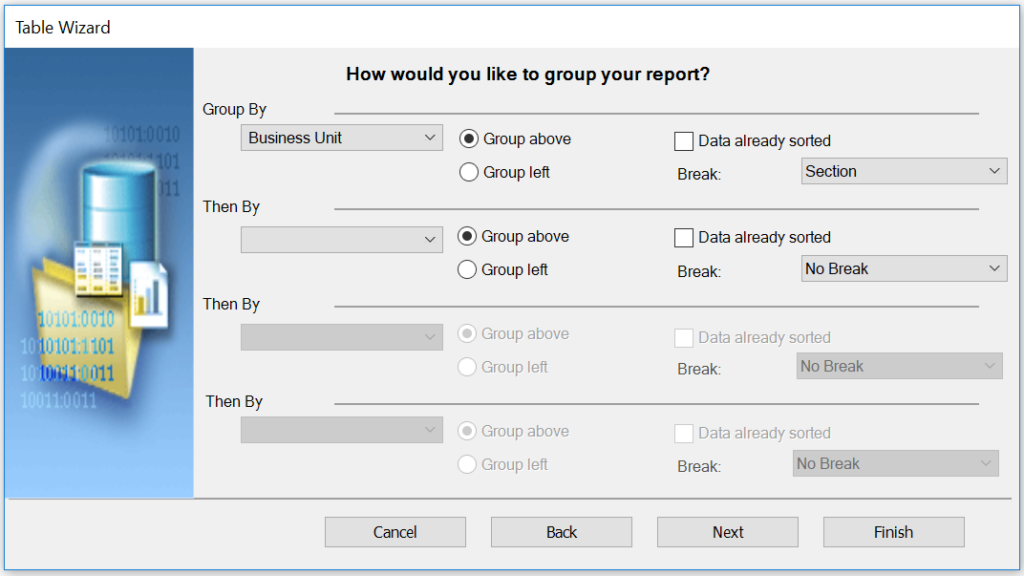The width and height of the screenshot is (1024, 576).
Task: Open the third Then By No Break dropdown
Action: (x=895, y=464)
